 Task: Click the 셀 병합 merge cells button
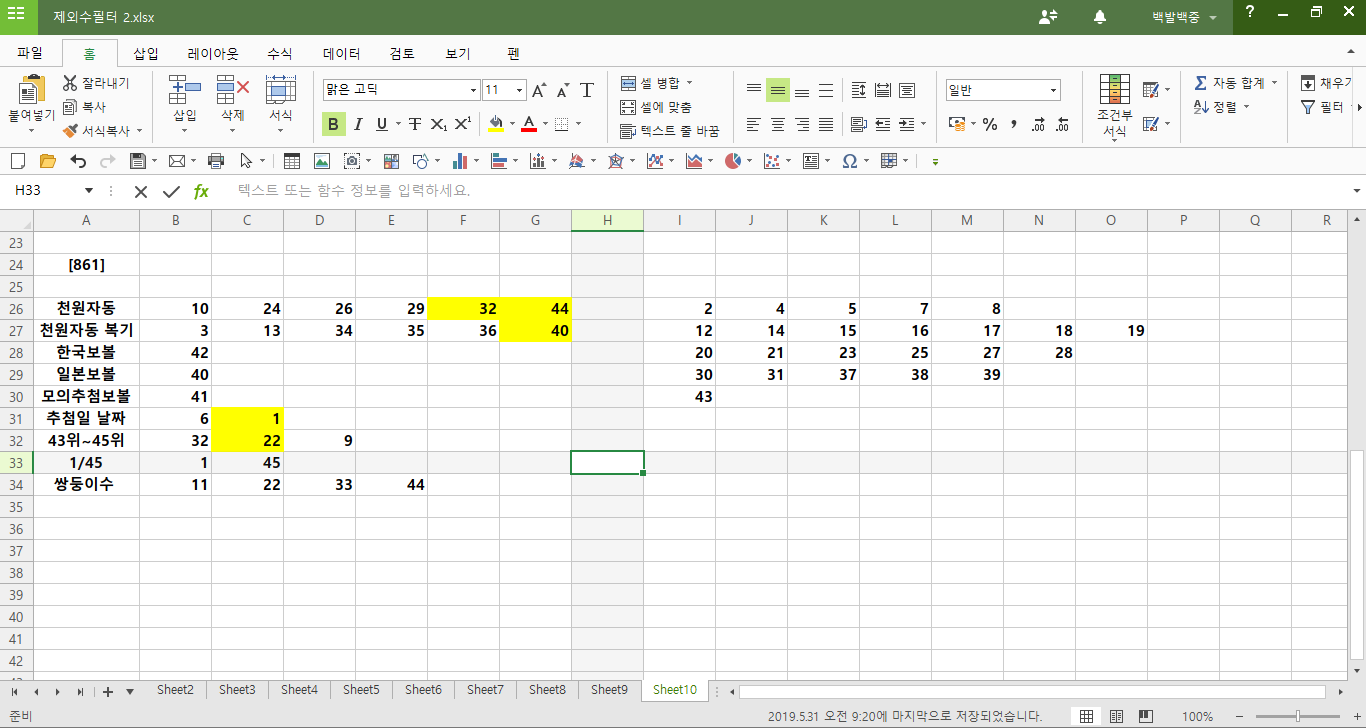654,83
